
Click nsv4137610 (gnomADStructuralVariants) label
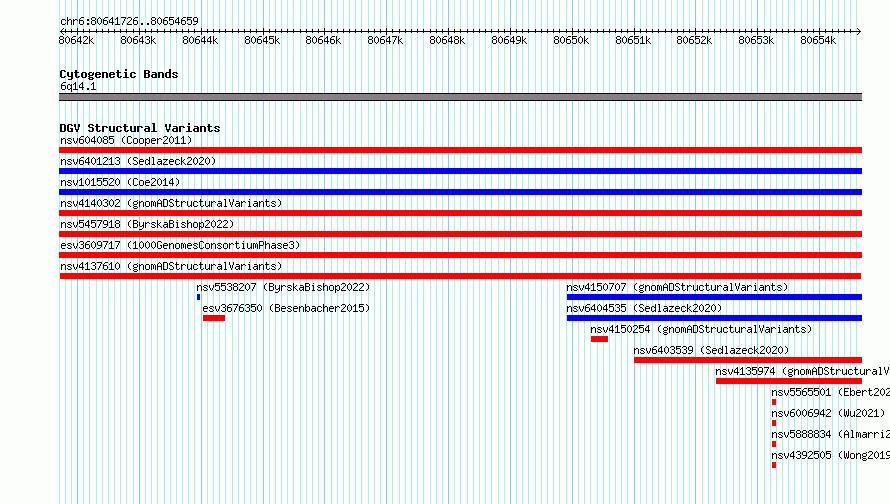171,266
